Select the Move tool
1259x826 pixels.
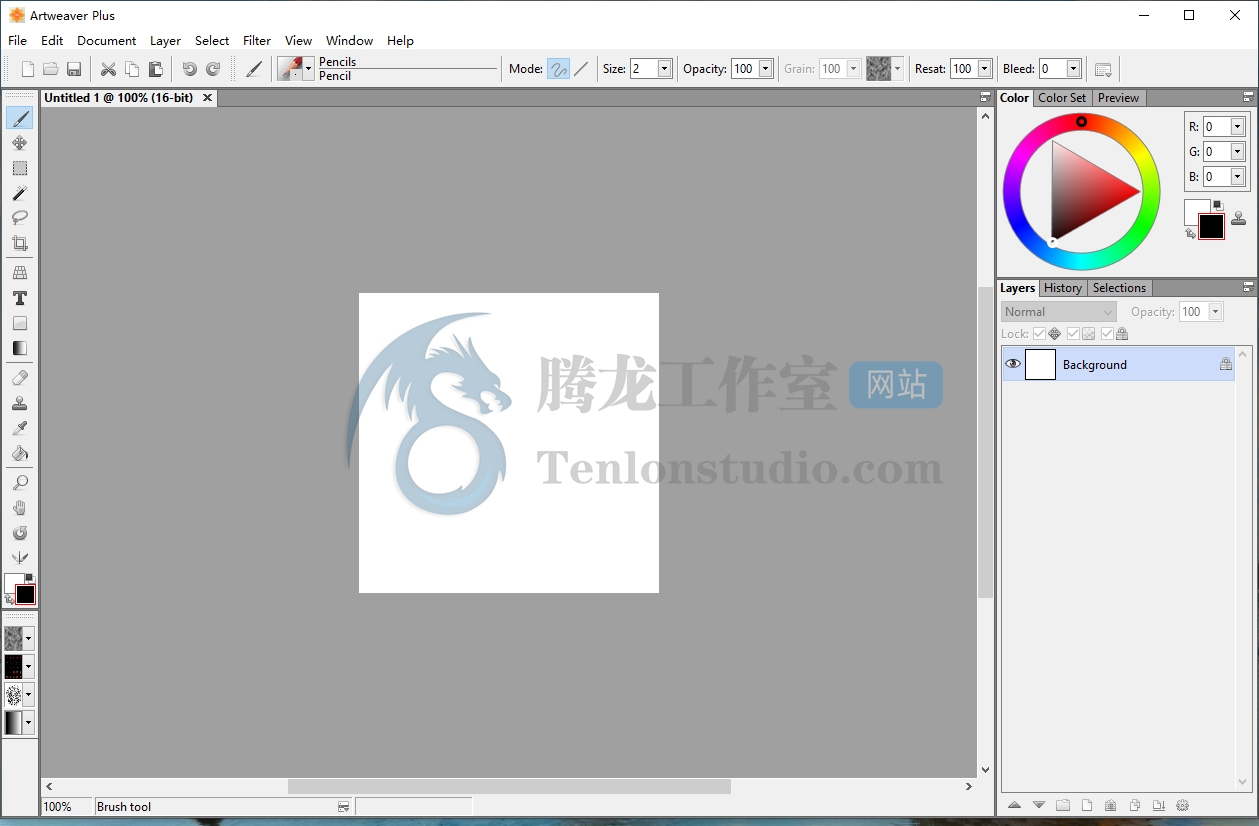click(20, 143)
